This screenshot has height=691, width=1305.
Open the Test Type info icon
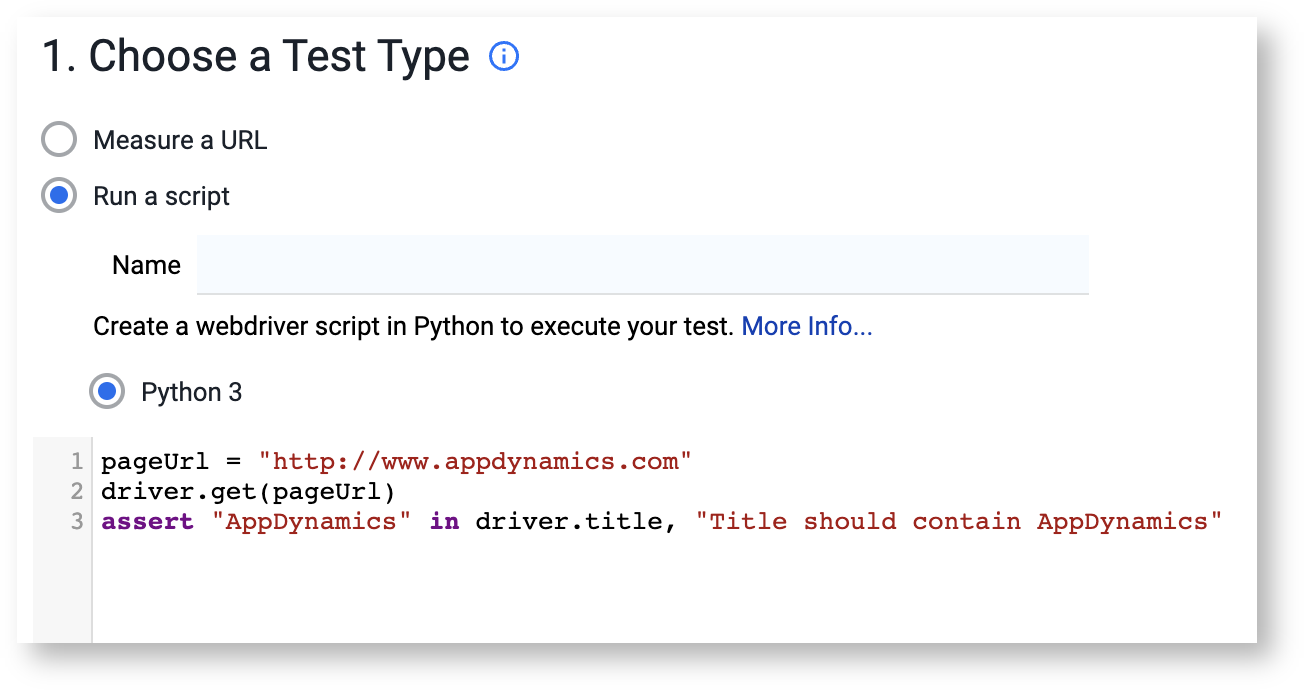point(504,57)
